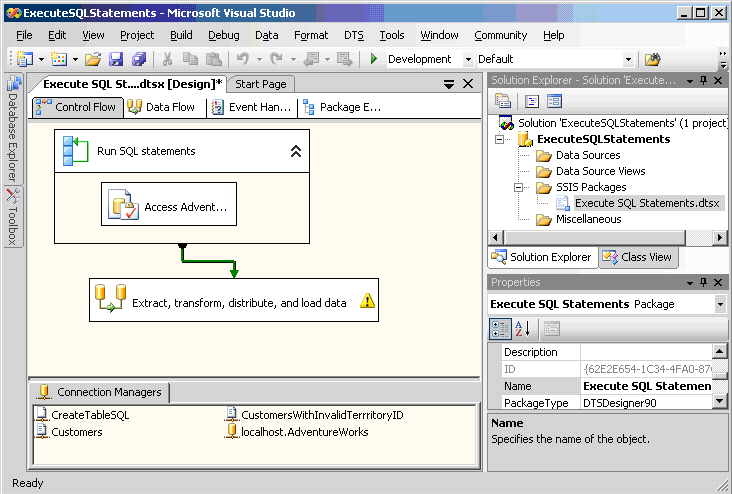This screenshot has height=494, width=732.
Task: Switch to the Start Page tab
Action: tap(260, 84)
